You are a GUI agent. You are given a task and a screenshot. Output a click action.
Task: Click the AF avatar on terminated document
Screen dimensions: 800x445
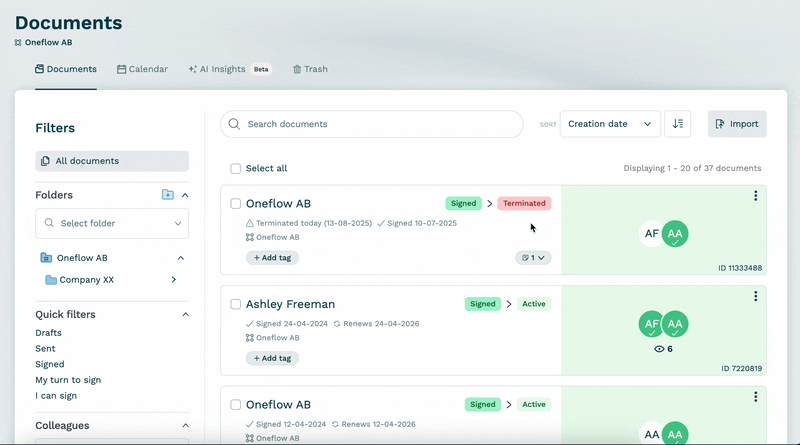pos(651,234)
